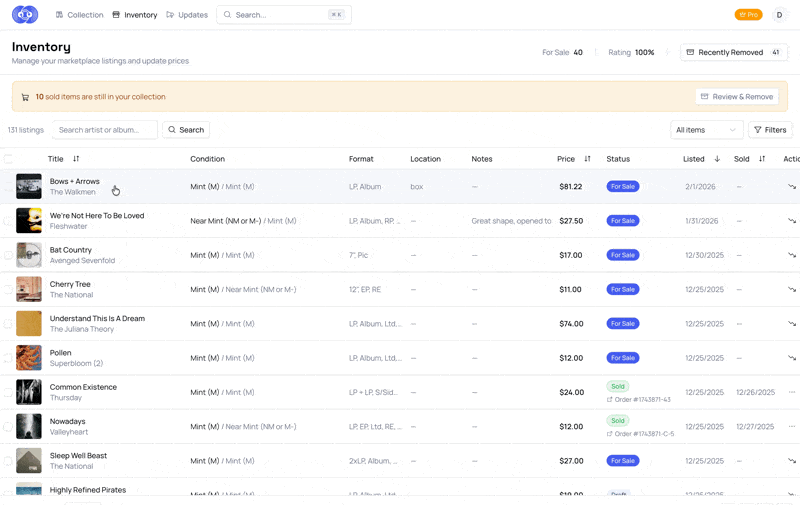The width and height of the screenshot is (800, 505).
Task: Click the Pro badge
Action: pyautogui.click(x=748, y=15)
